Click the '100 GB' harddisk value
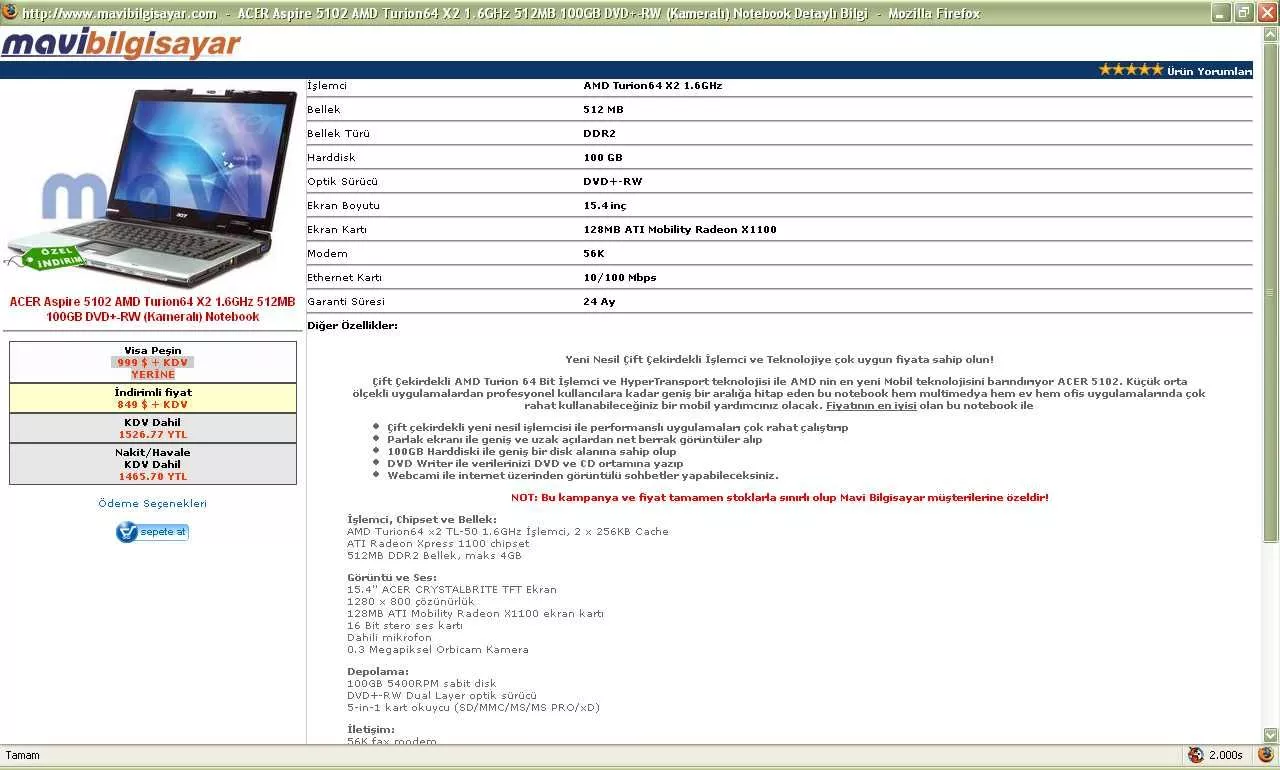Image resolution: width=1280 pixels, height=770 pixels. 602,157
